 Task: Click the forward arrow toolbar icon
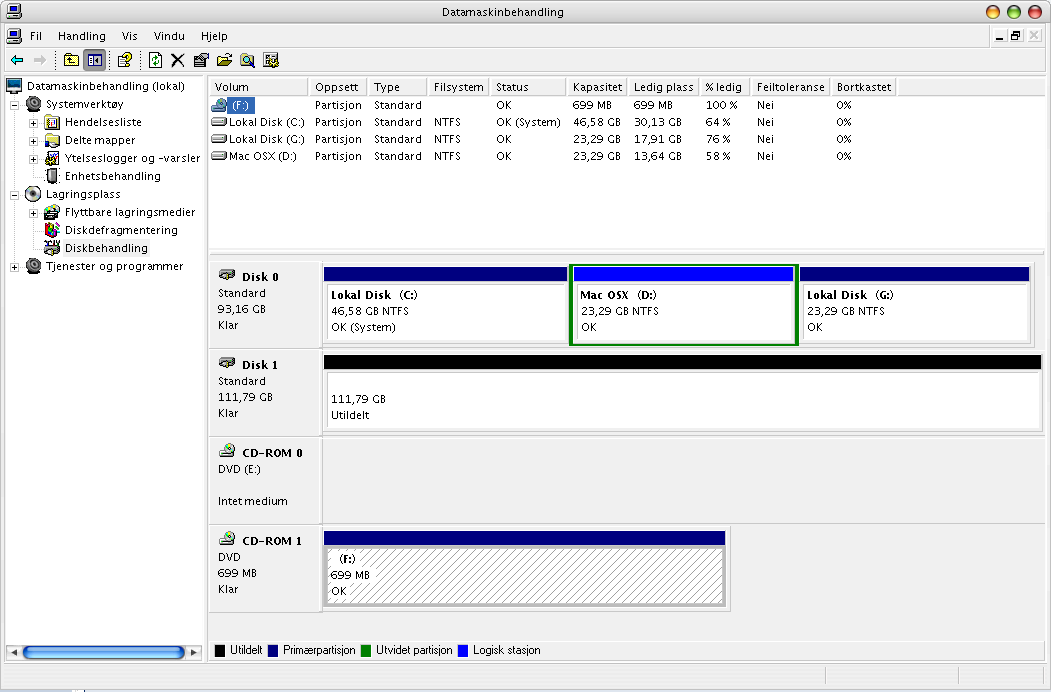[40, 60]
